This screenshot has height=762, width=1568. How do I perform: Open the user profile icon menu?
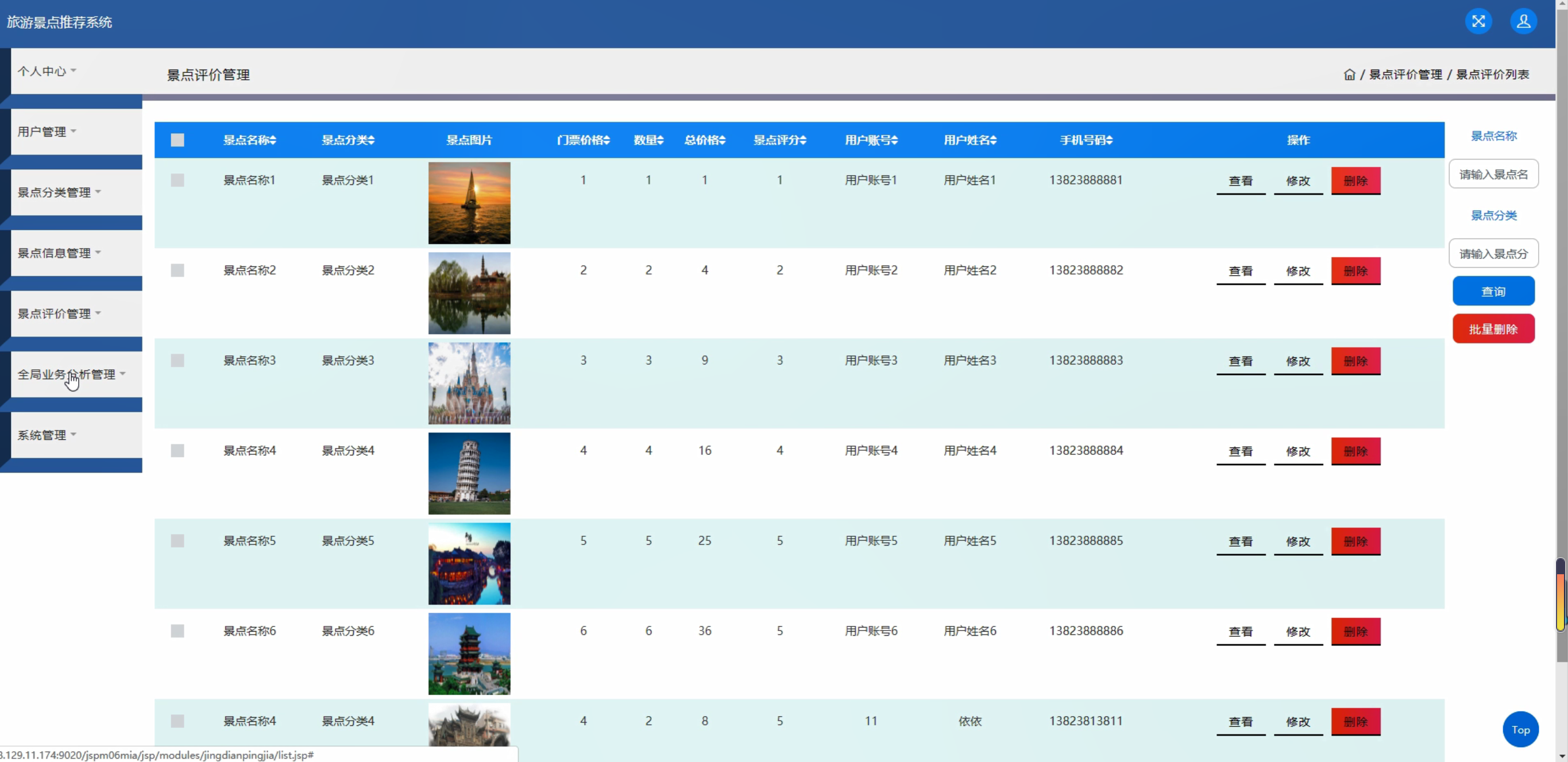(1523, 22)
